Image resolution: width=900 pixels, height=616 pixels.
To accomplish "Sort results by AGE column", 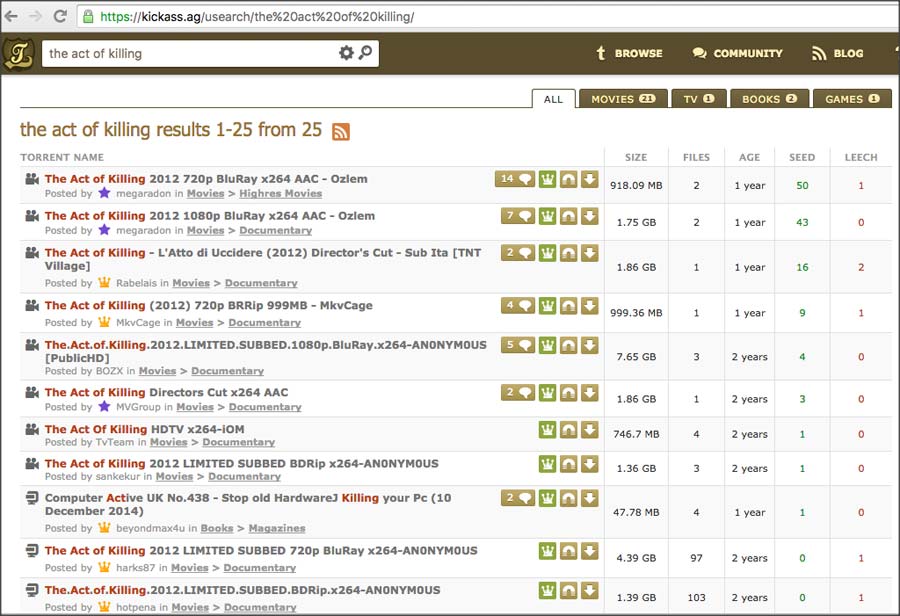I will coord(749,157).
